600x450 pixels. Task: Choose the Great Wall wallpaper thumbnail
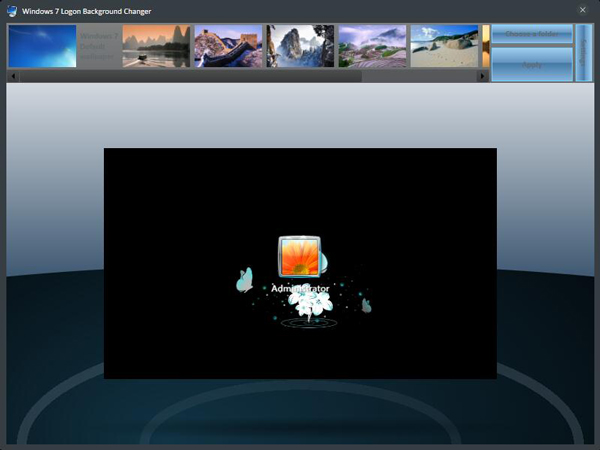pyautogui.click(x=228, y=46)
